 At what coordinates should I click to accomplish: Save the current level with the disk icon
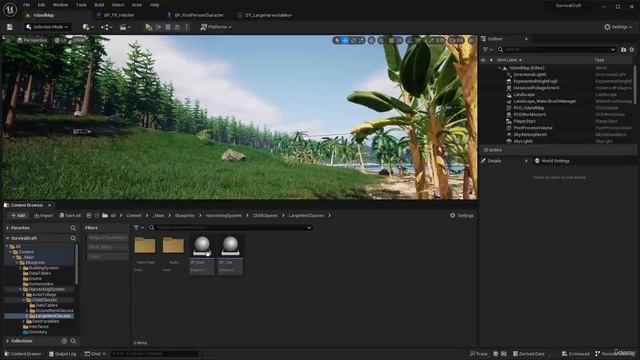(x=9, y=27)
